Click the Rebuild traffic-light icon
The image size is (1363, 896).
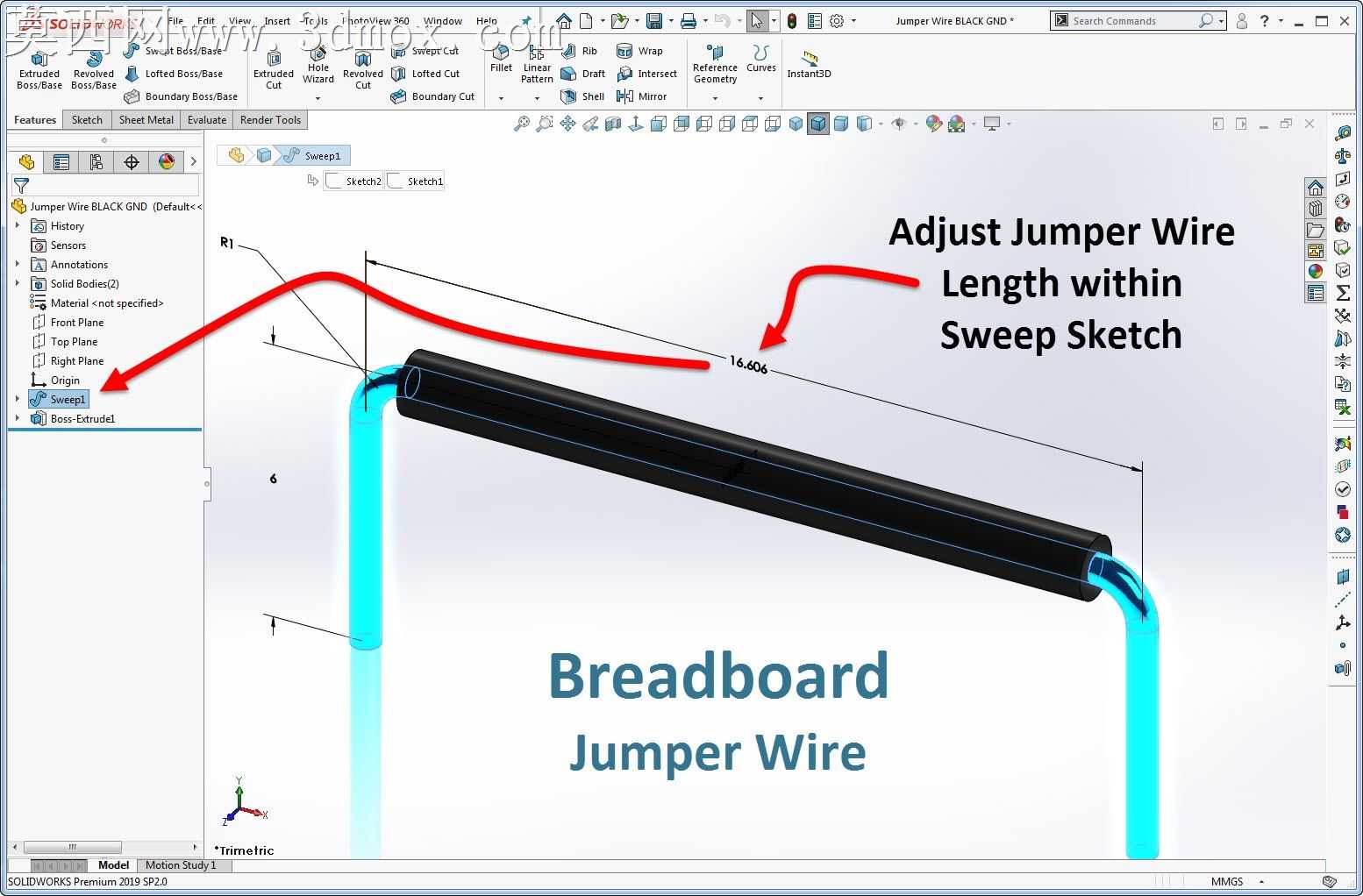pos(792,20)
